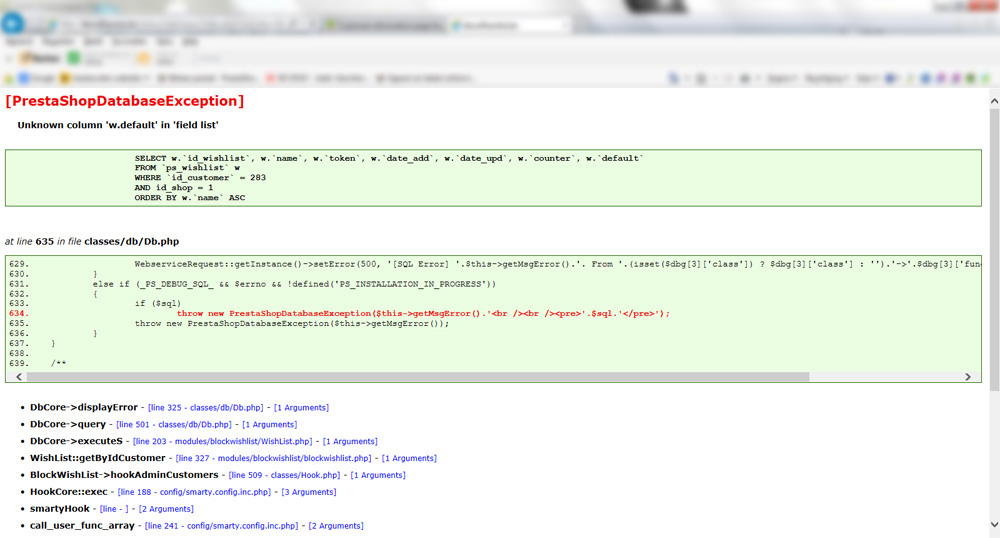Click the DbCore->query function name
The height and width of the screenshot is (538, 1000).
(68, 425)
